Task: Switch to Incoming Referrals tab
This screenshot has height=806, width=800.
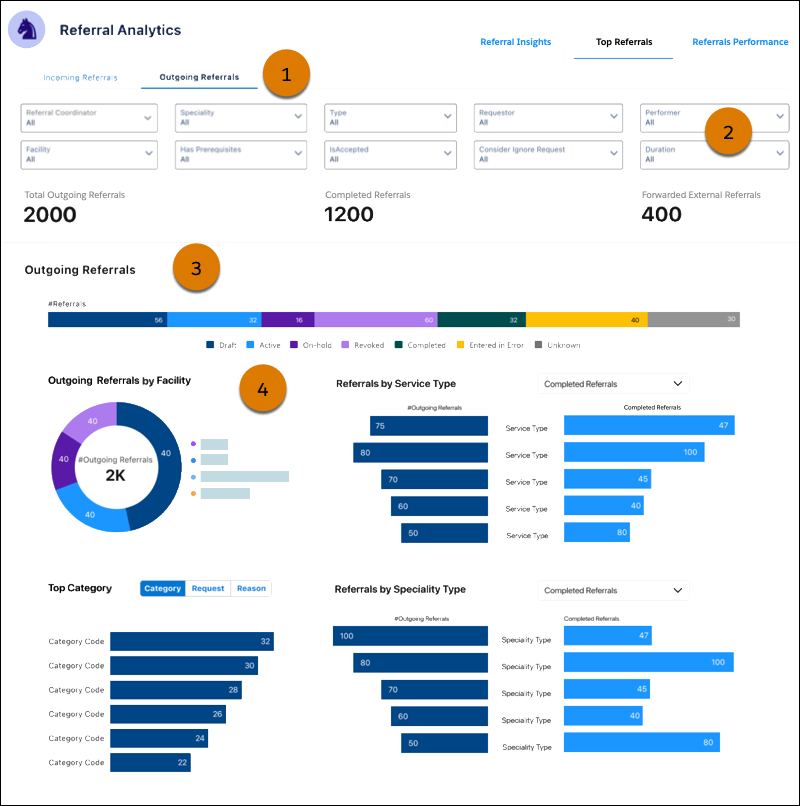Action: coord(80,78)
